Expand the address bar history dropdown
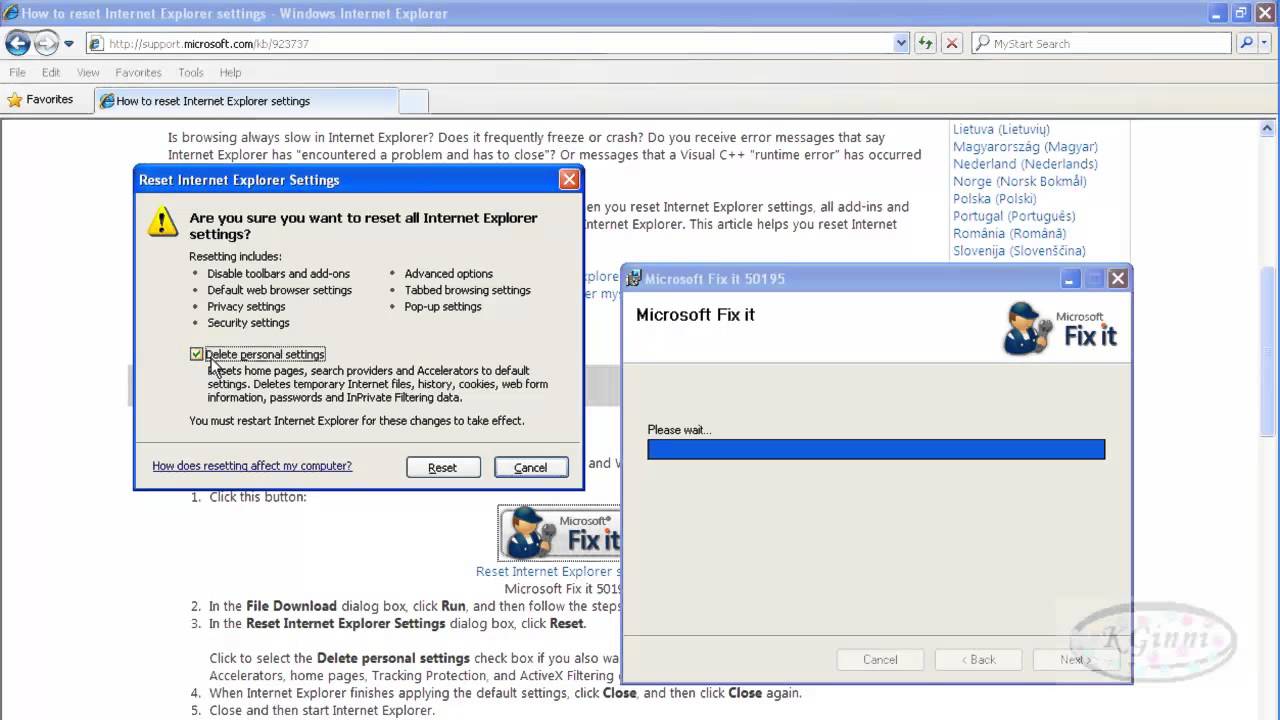Viewport: 1280px width, 720px height. [x=901, y=44]
